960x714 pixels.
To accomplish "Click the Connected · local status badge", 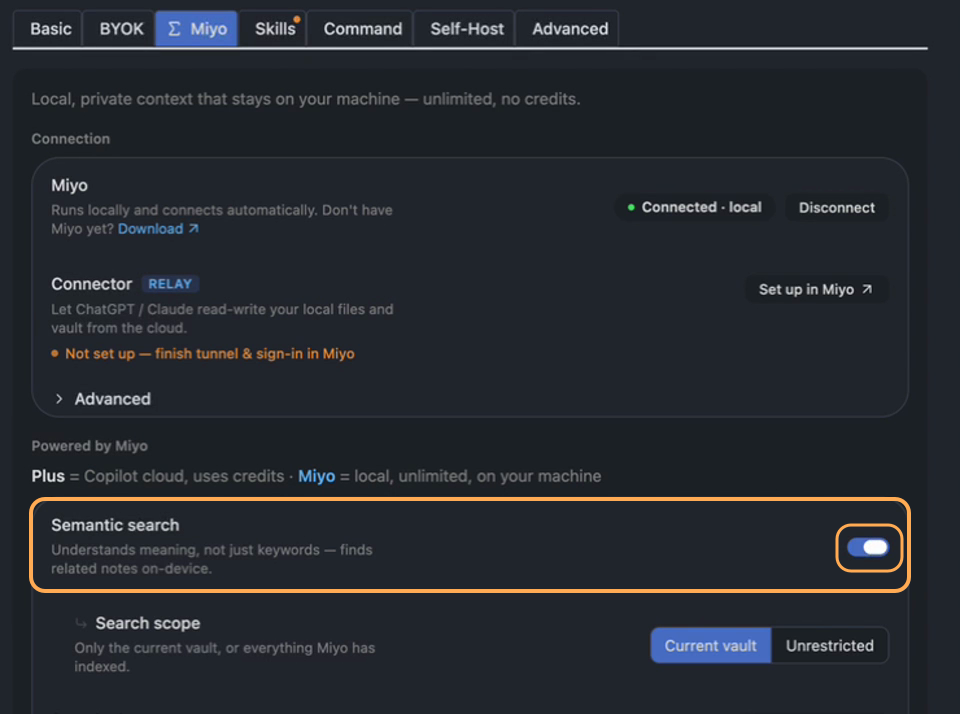I will [x=695, y=208].
